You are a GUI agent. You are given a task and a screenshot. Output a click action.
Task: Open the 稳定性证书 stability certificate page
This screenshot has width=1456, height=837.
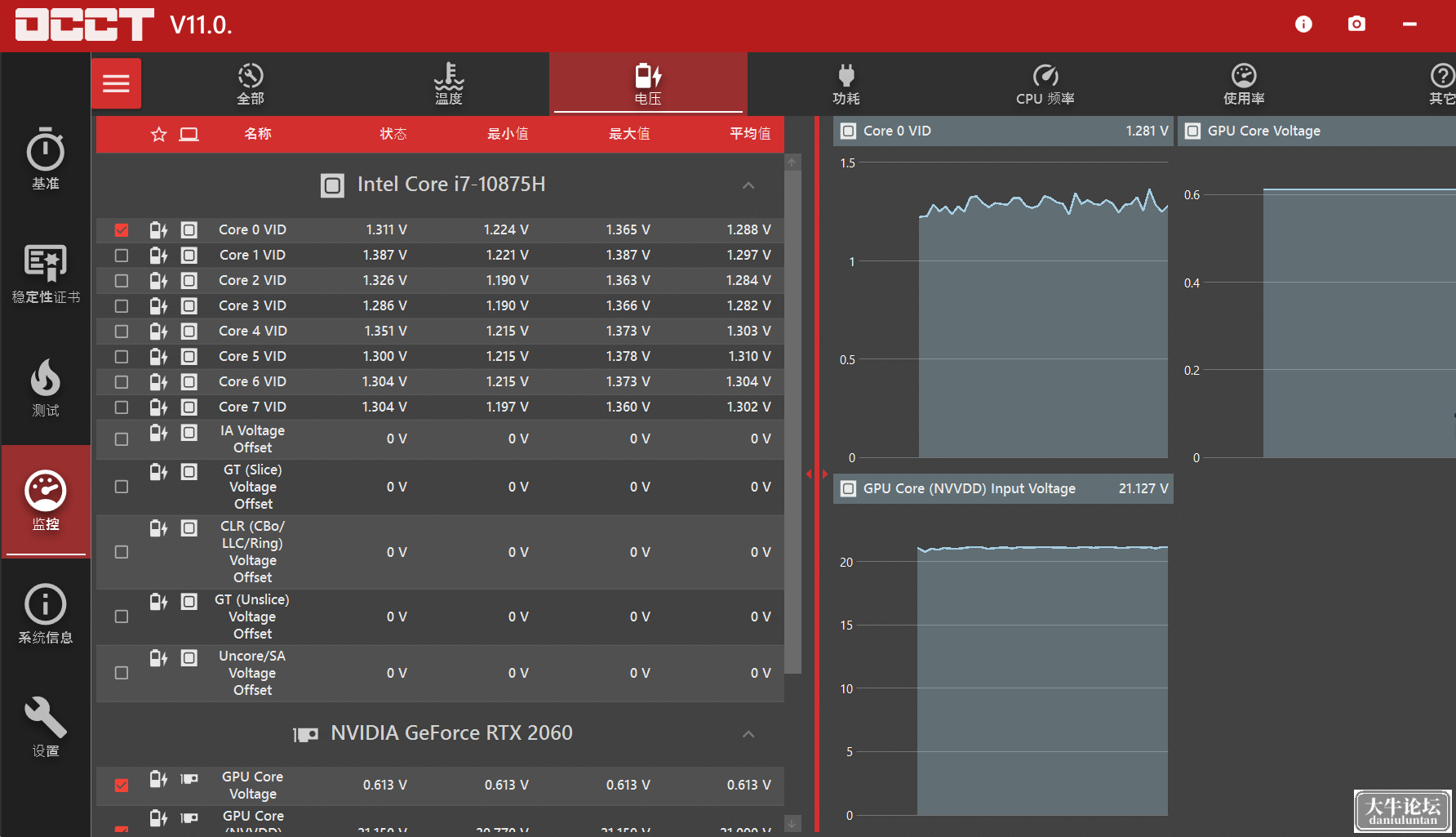click(x=46, y=274)
